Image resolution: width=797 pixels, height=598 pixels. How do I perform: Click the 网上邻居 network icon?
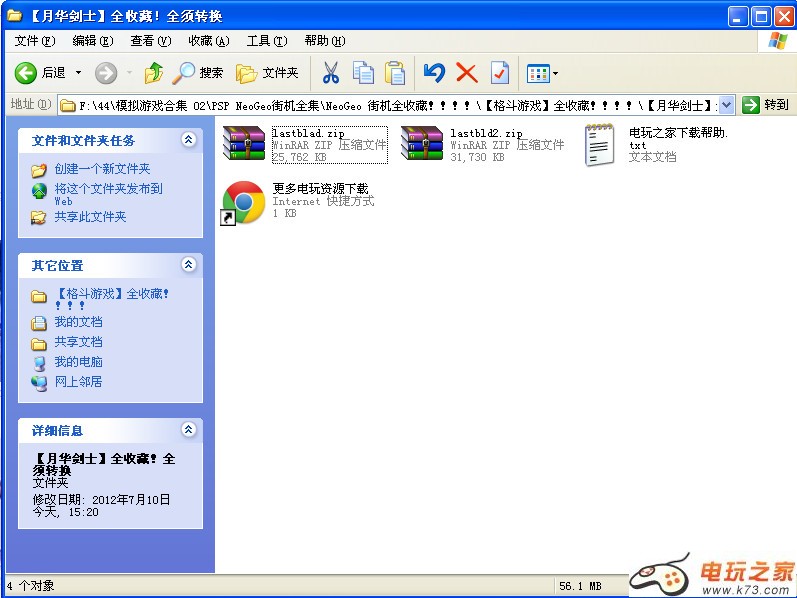click(x=39, y=382)
